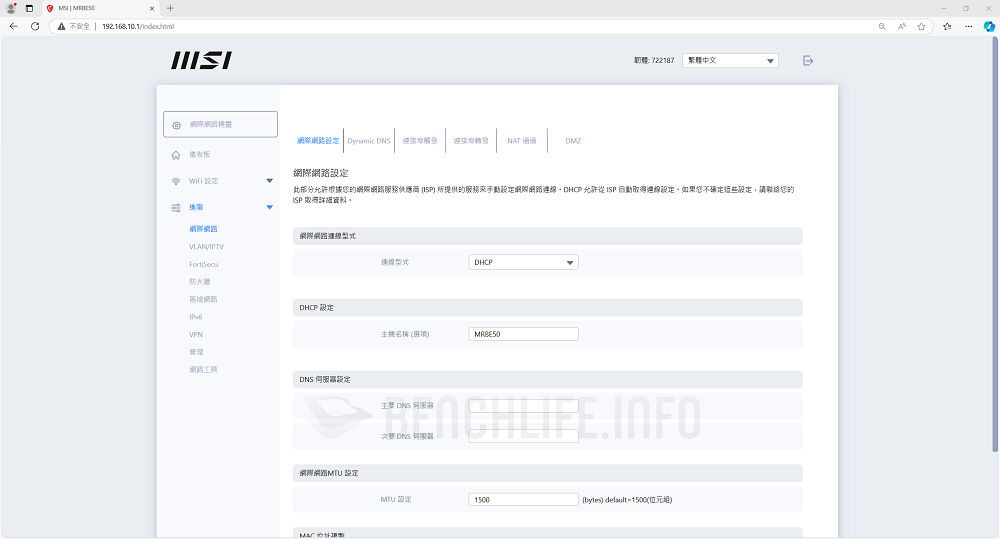Go to 儀表板 dashboard in sidebar
This screenshot has height=539, width=1000.
(x=200, y=155)
